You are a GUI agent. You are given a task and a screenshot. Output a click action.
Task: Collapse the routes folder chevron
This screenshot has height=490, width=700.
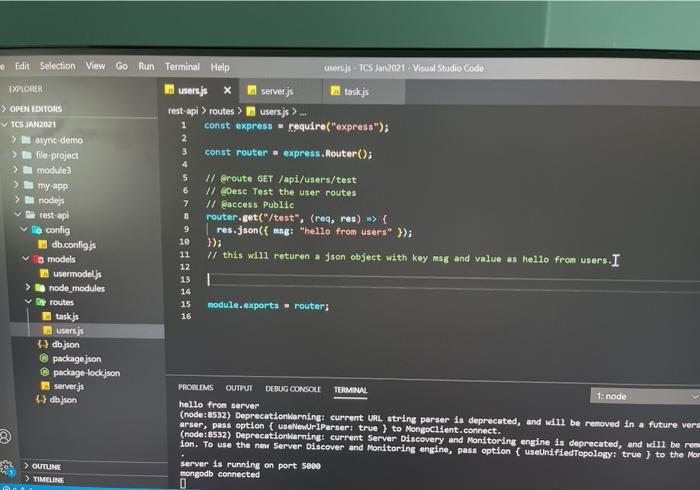pos(29,302)
